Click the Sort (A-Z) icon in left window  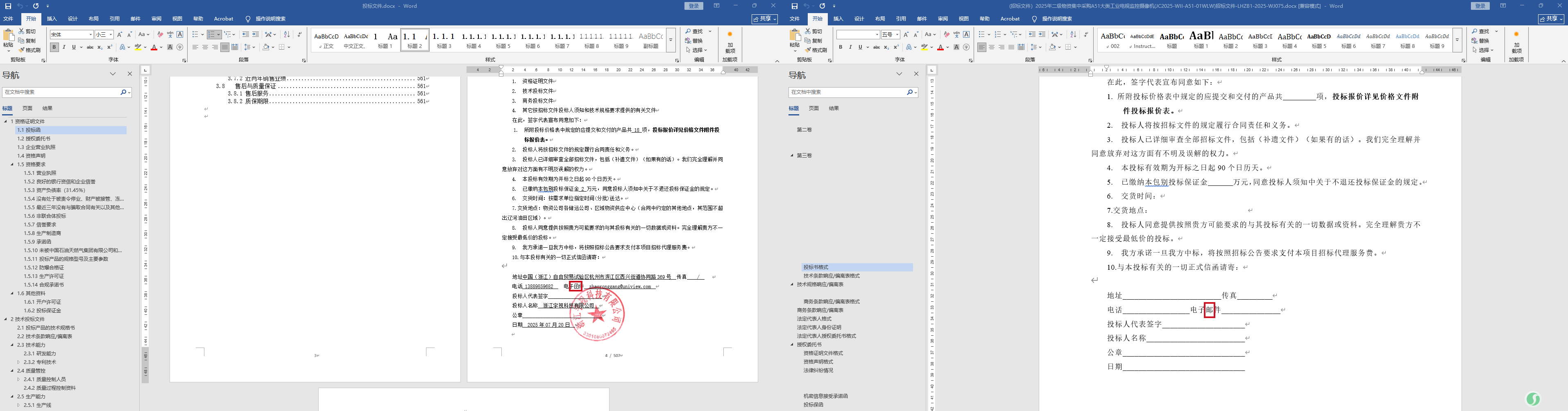point(287,35)
